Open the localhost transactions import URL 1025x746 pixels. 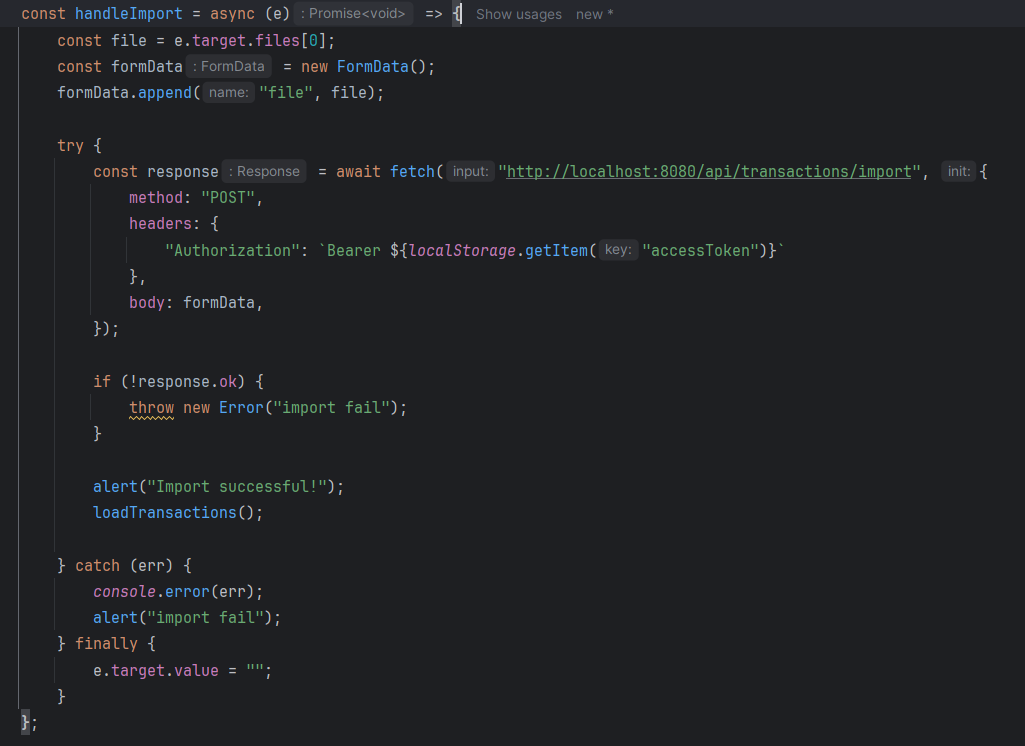point(710,171)
